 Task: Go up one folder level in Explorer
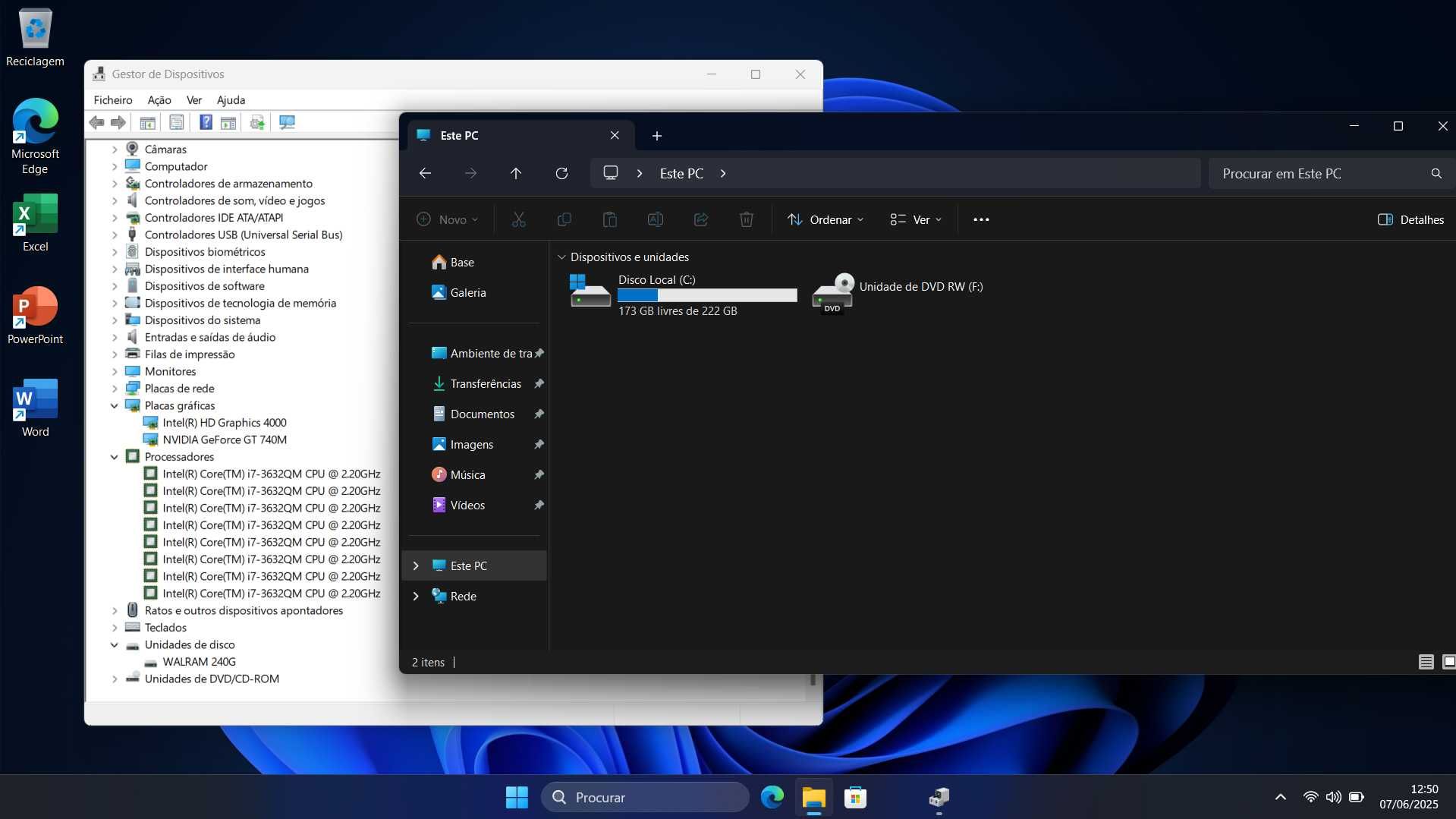(516, 173)
